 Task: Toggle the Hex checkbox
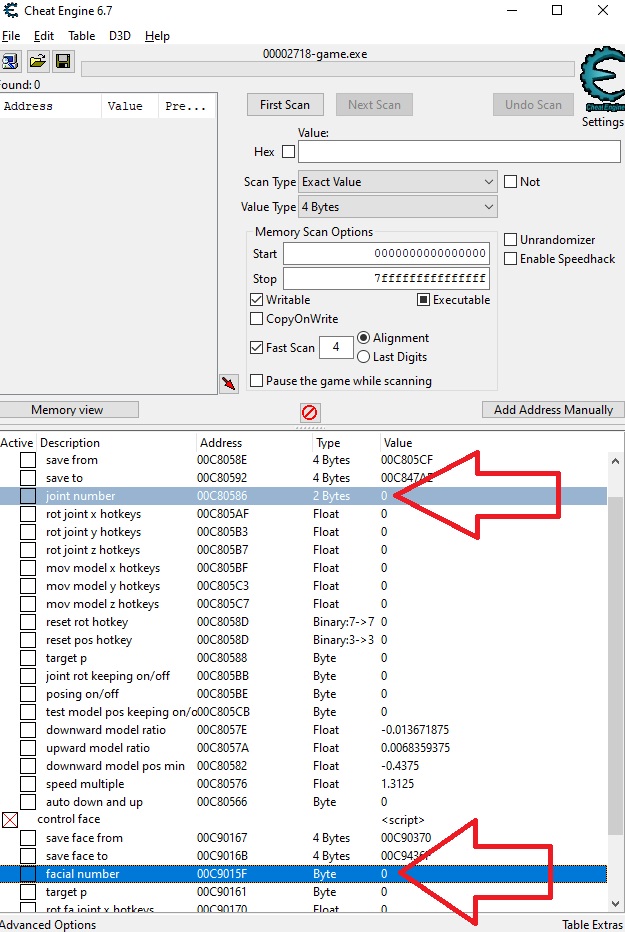point(288,152)
